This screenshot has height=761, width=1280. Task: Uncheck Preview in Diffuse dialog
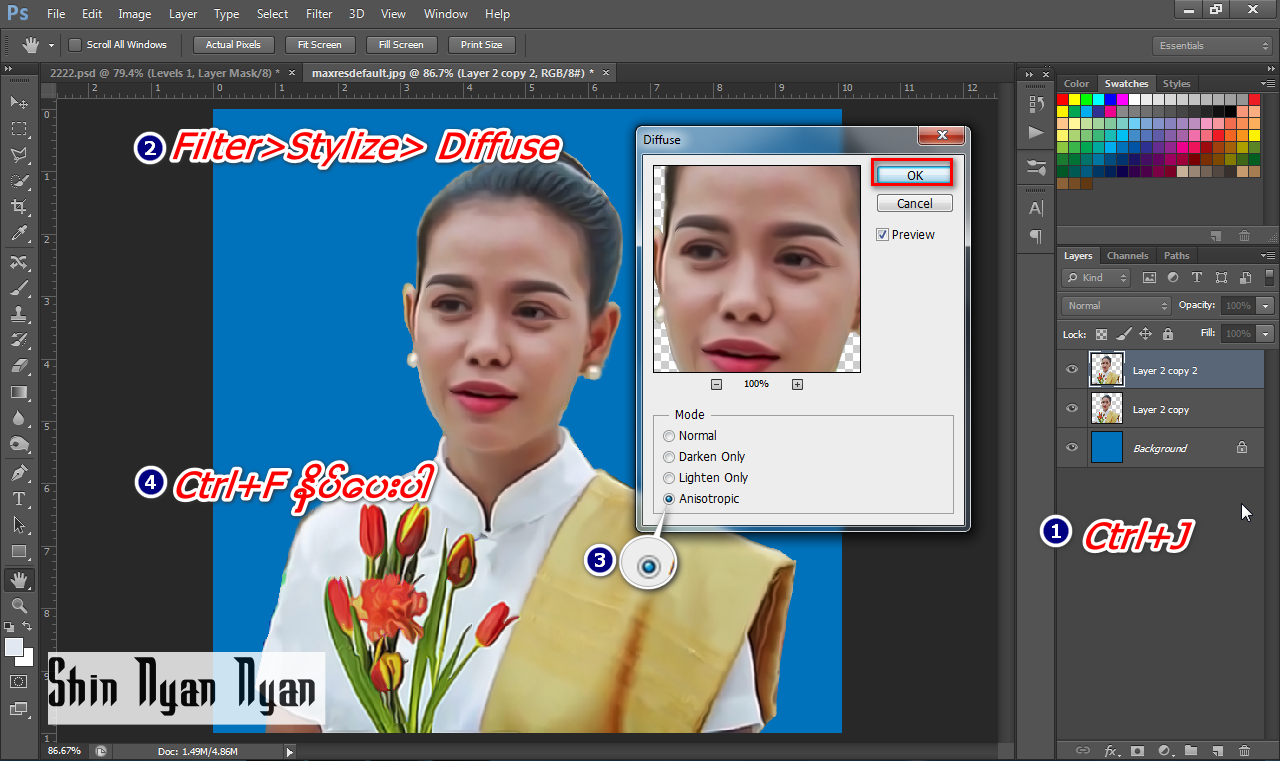882,235
